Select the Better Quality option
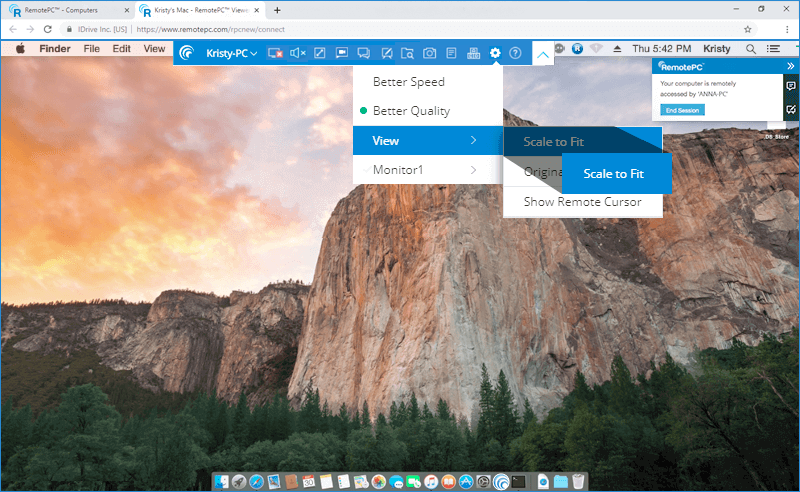 click(x=411, y=111)
